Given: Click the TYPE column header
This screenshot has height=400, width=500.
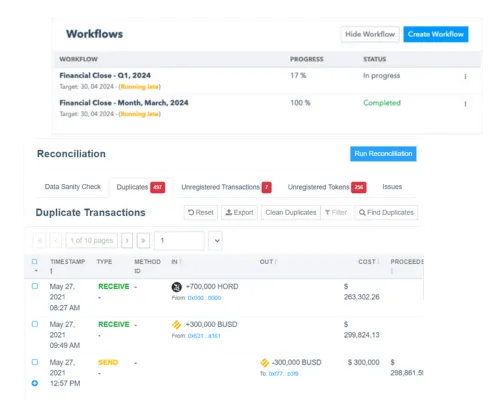Looking at the screenshot, I should 104,262.
